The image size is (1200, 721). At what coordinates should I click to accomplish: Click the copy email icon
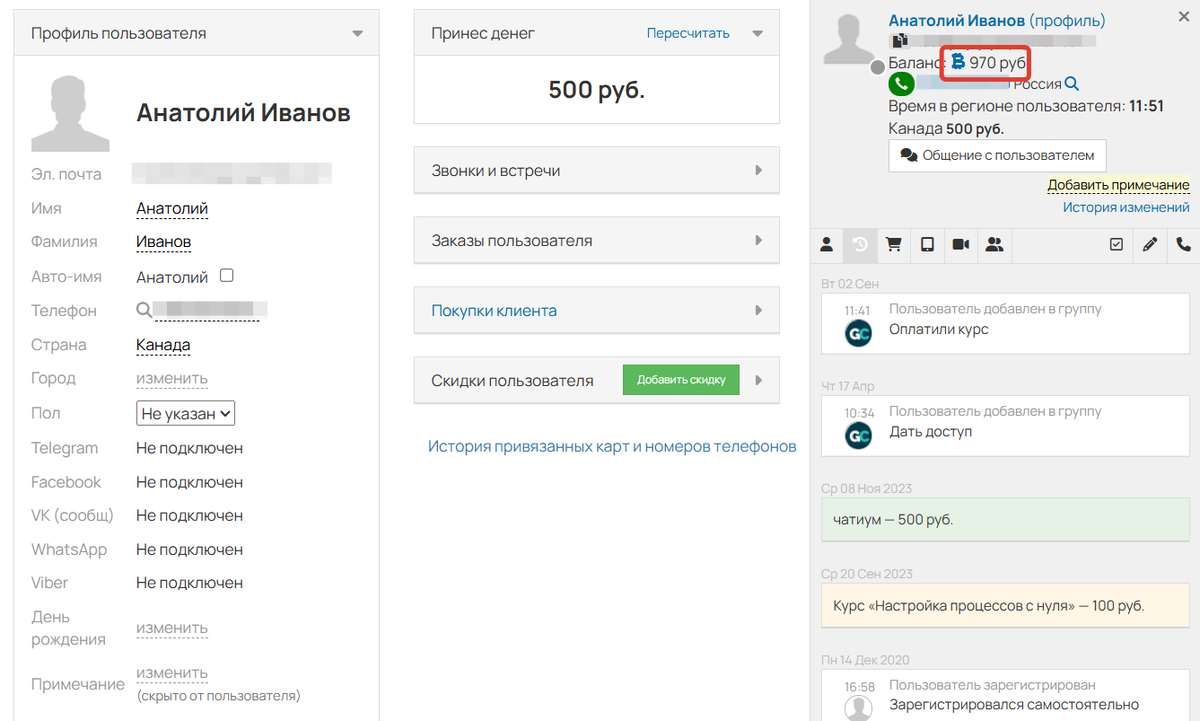point(900,42)
